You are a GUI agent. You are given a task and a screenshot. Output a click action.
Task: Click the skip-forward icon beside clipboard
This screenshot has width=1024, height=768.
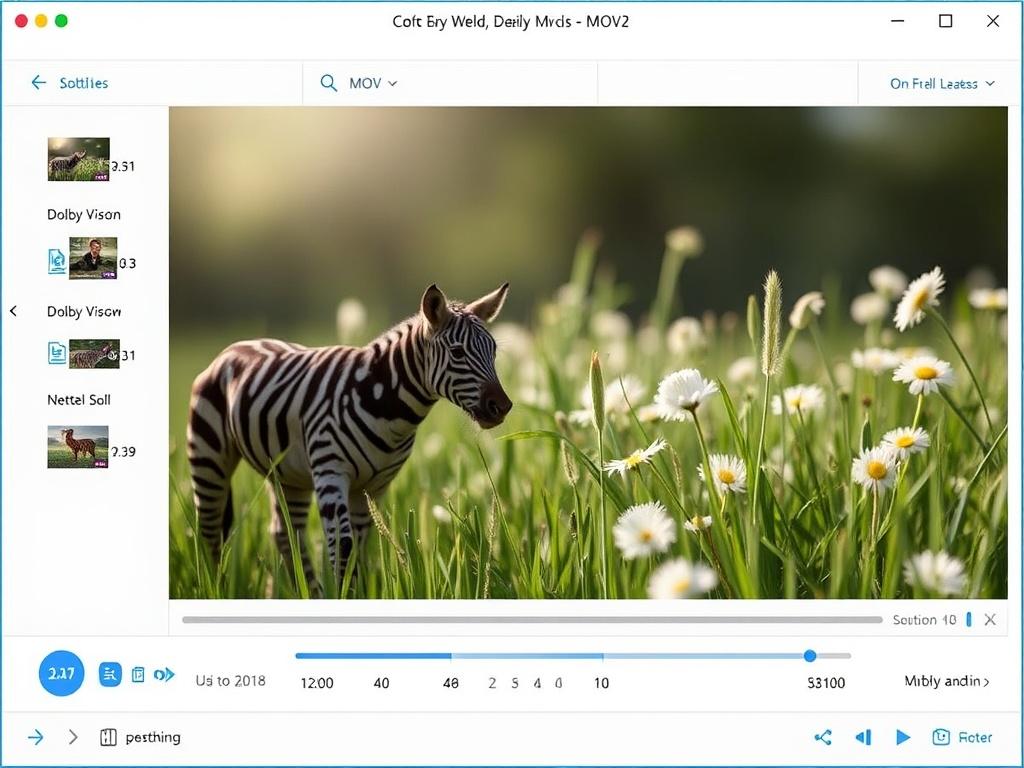(x=164, y=675)
